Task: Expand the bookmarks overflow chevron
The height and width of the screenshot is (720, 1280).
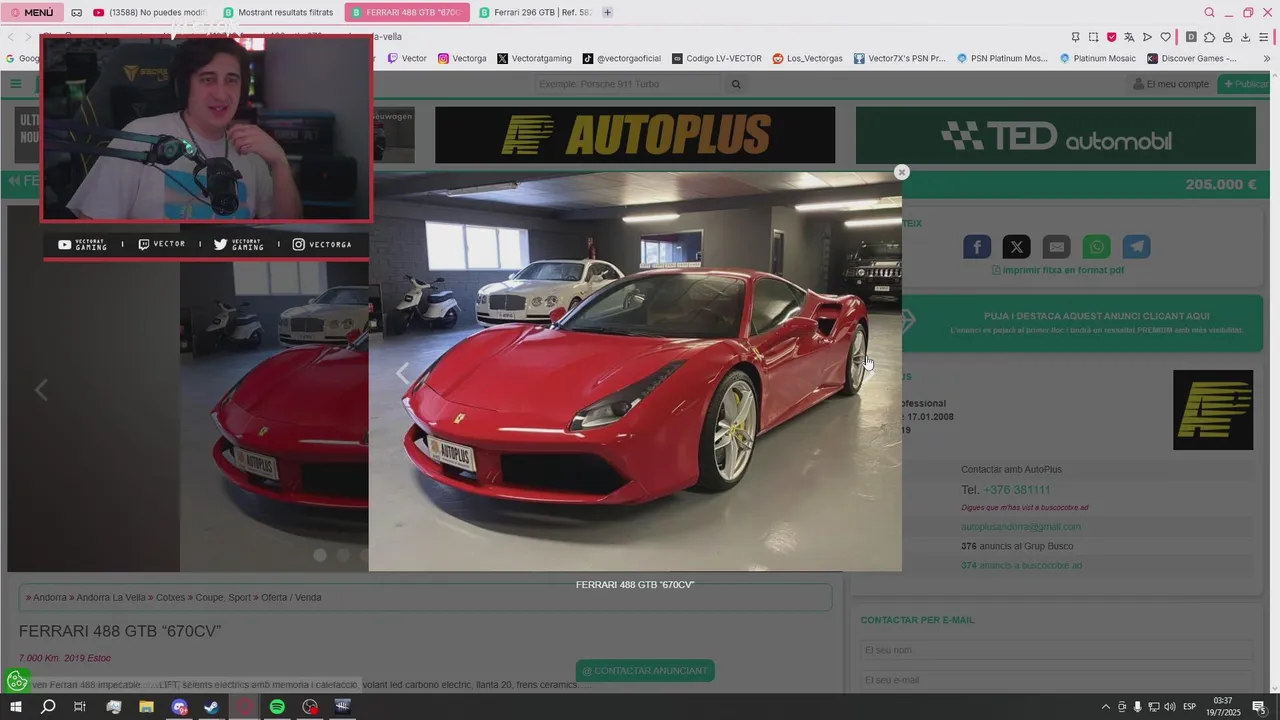Action: coord(1267,58)
